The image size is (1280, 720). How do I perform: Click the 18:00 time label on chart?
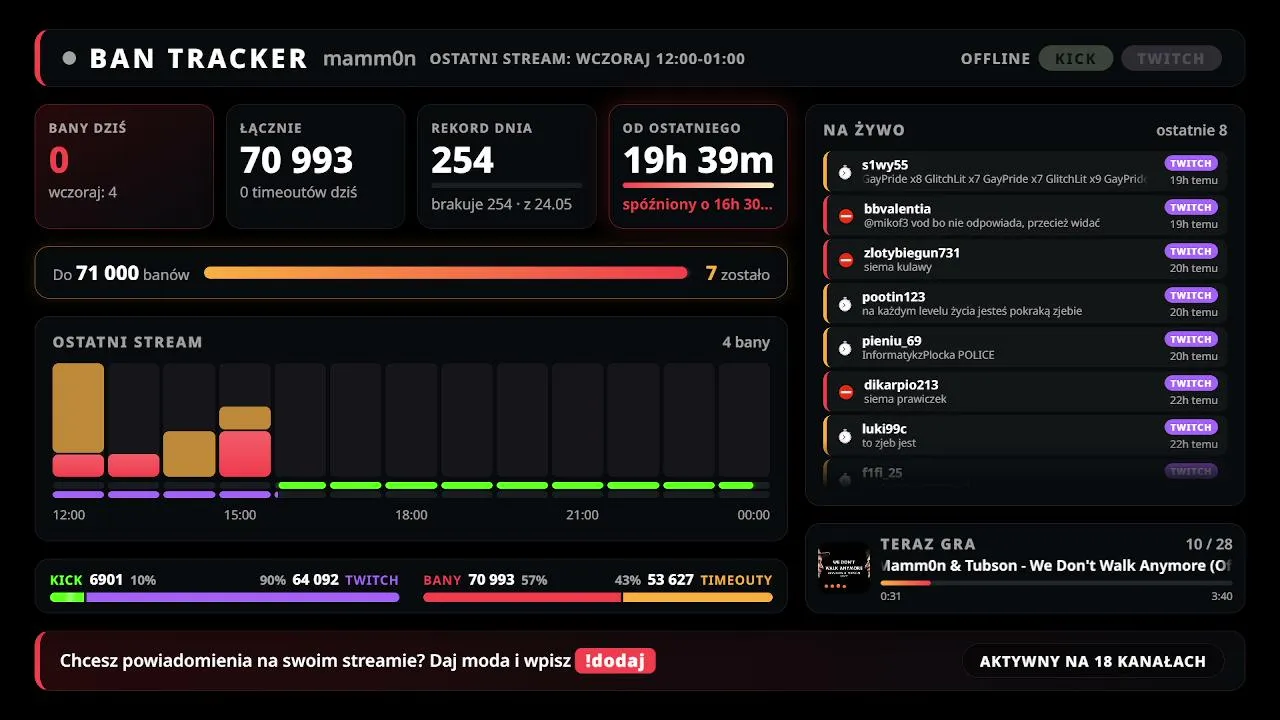pyautogui.click(x=411, y=515)
